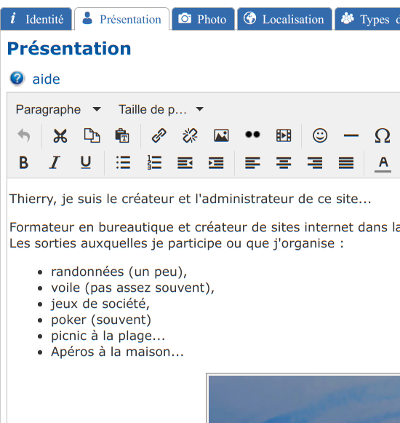
Task: Open the Paragraphe format dropdown
Action: [58, 109]
